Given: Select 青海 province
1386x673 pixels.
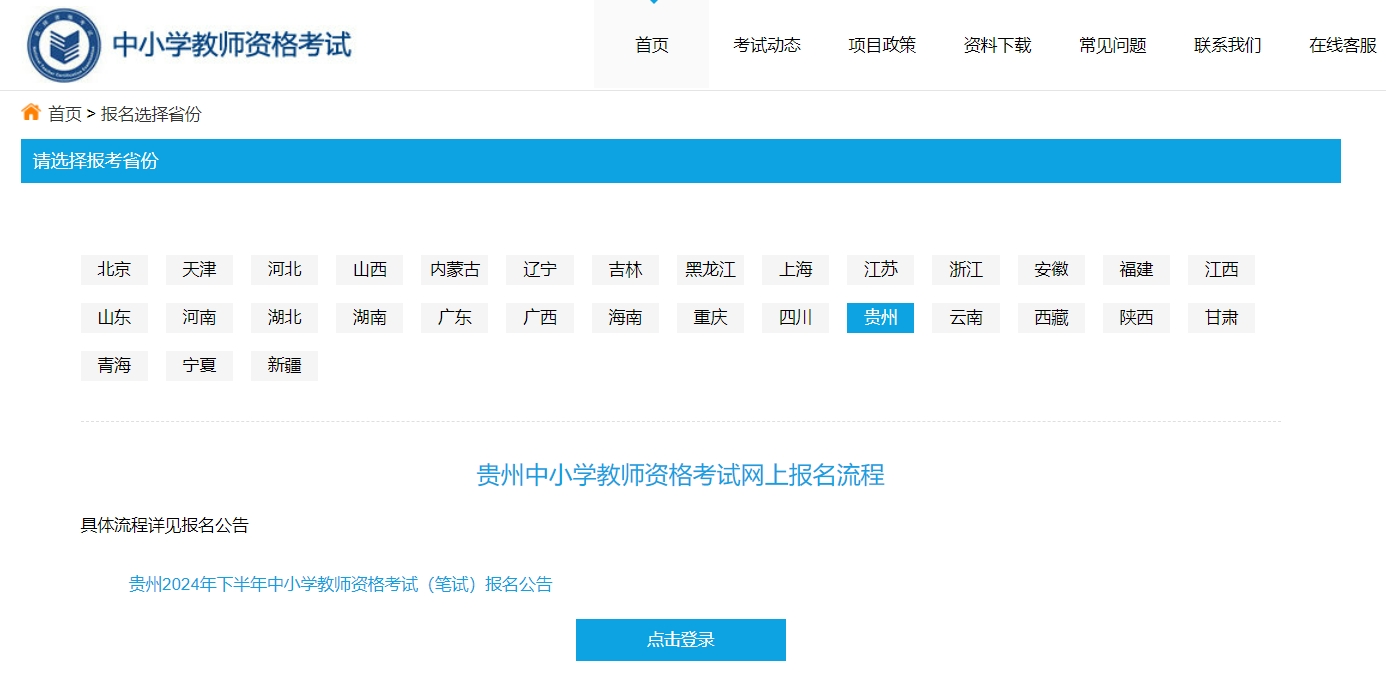Looking at the screenshot, I should tap(114, 366).
